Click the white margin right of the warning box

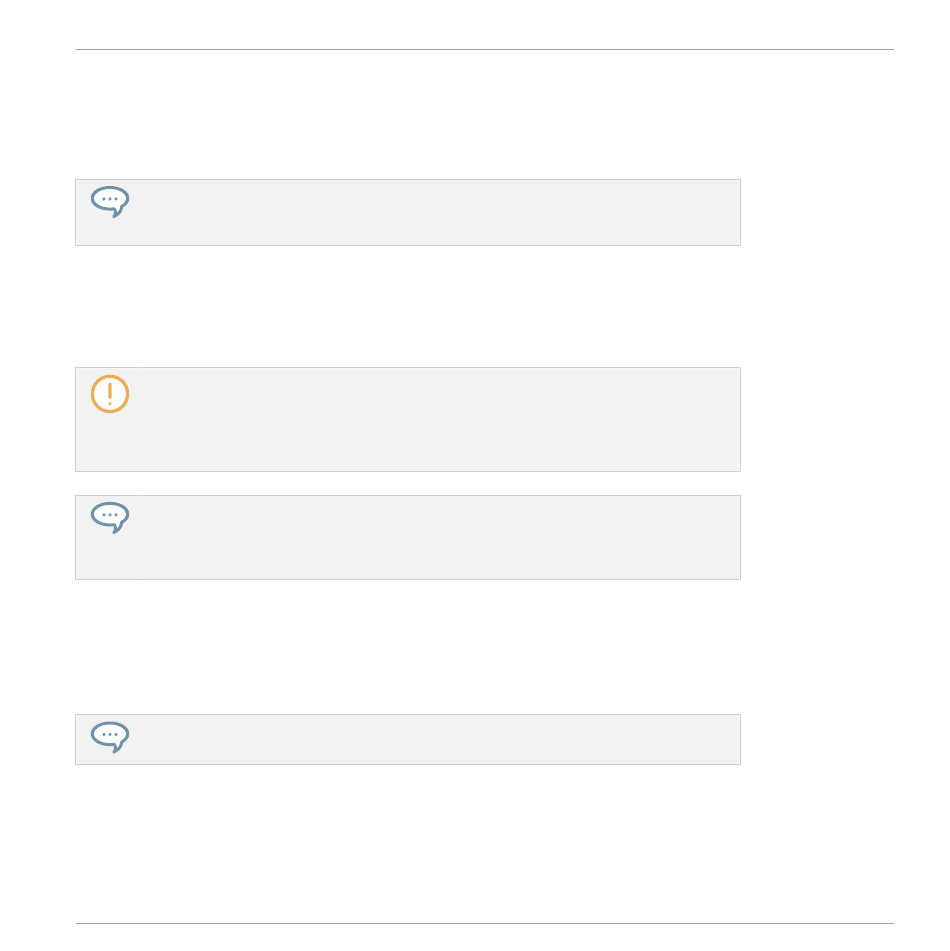pyautogui.click(x=817, y=419)
